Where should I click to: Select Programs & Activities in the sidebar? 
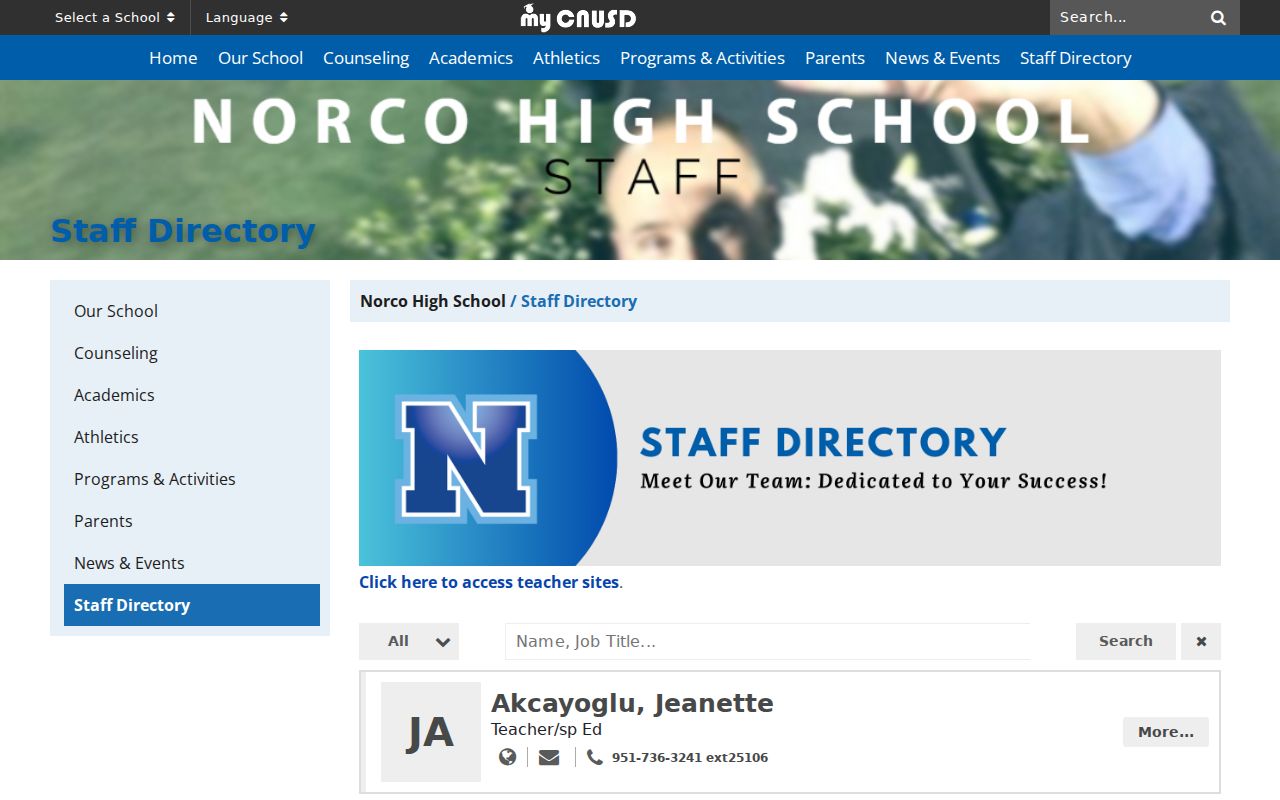[192, 479]
